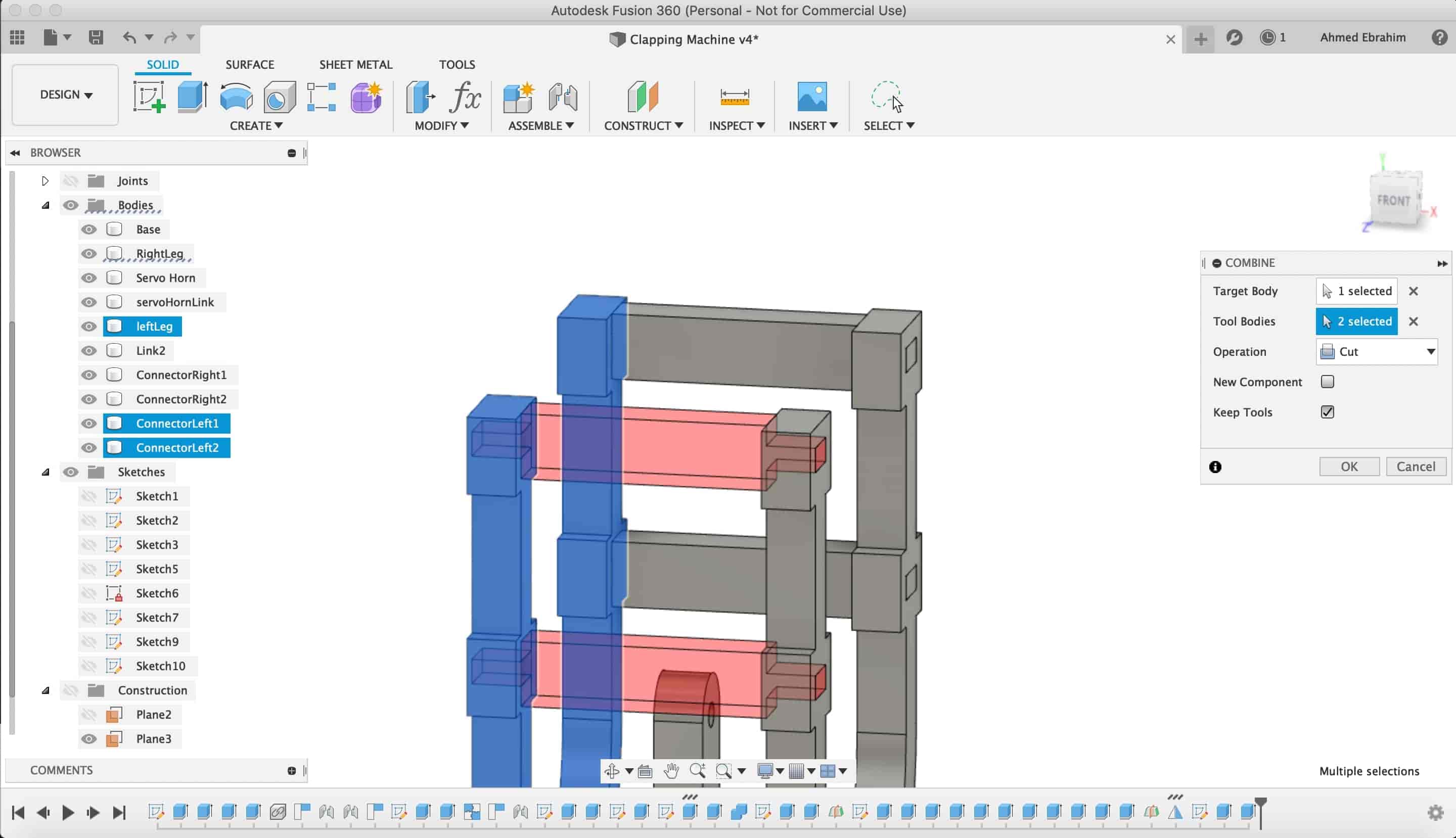The height and width of the screenshot is (838, 1456).
Task: Select the Link2 body in browser
Action: pos(150,350)
